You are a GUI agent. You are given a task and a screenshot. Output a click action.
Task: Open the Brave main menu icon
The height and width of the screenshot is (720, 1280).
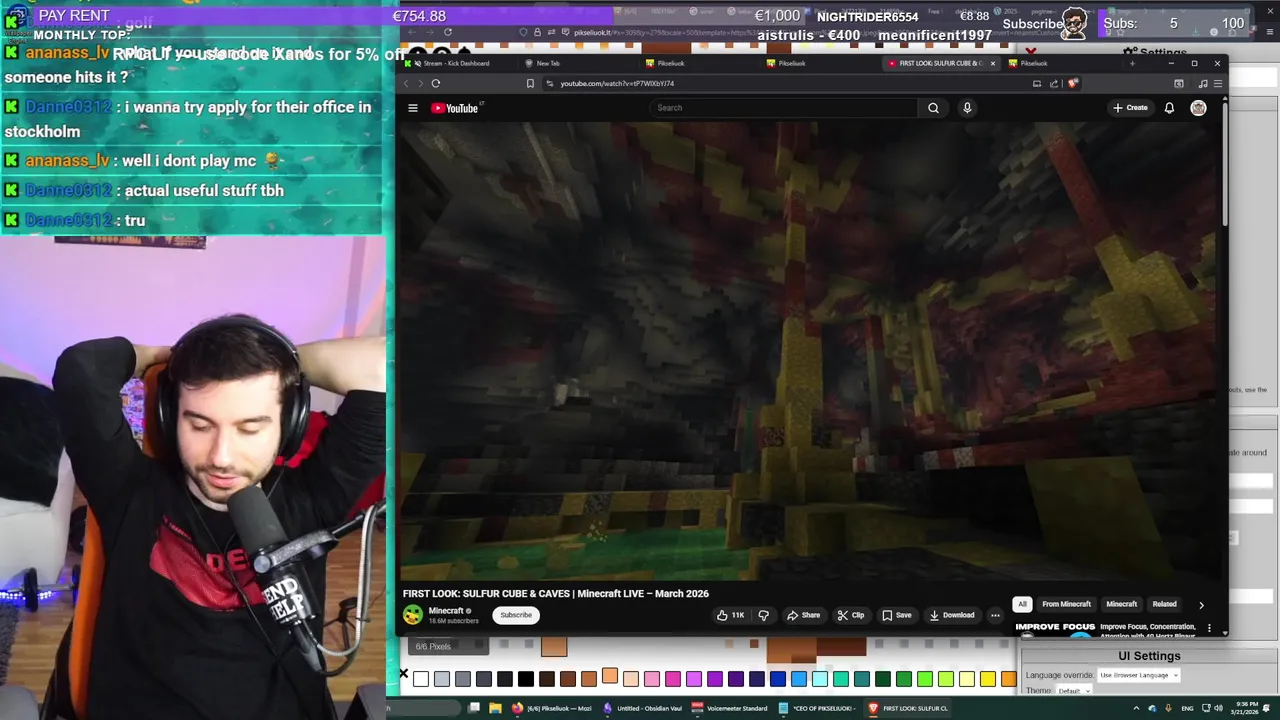point(1217,84)
